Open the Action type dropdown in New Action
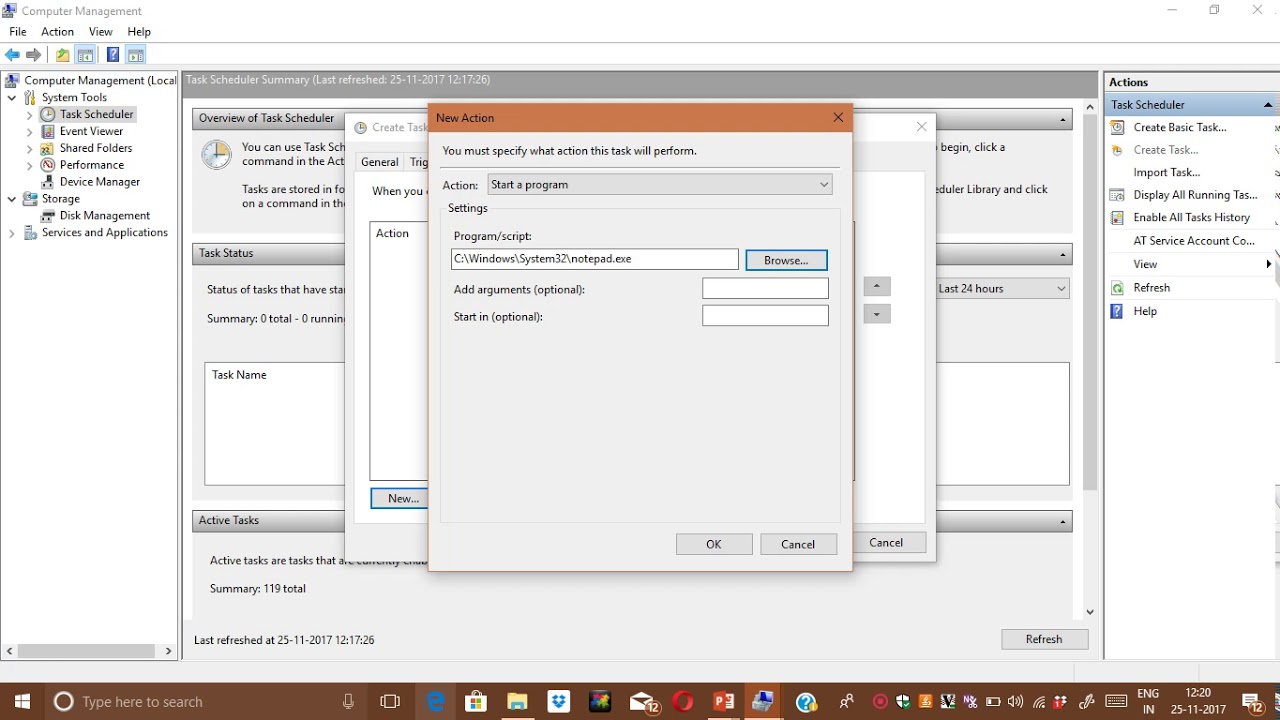 pyautogui.click(x=660, y=184)
